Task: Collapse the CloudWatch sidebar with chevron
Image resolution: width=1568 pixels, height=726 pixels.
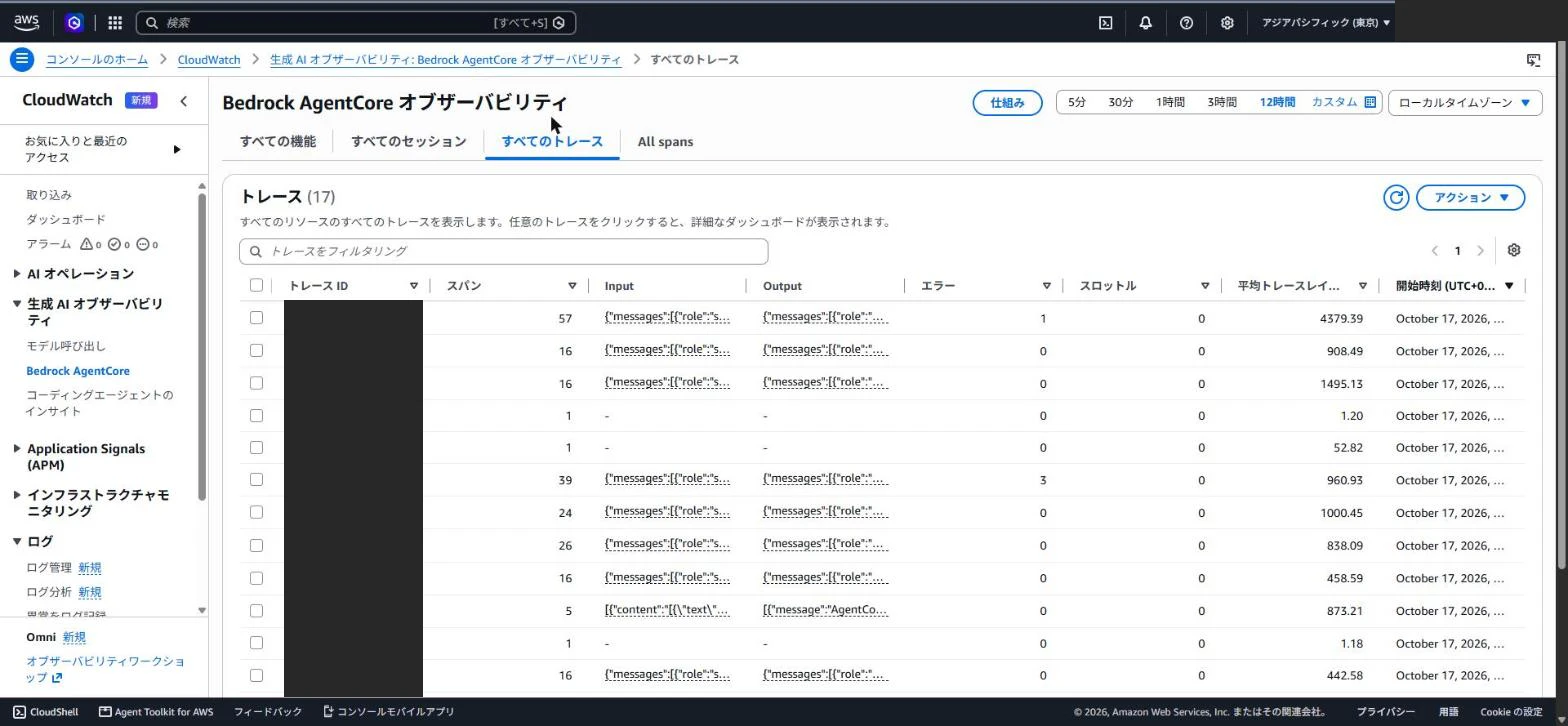Action: (183, 100)
